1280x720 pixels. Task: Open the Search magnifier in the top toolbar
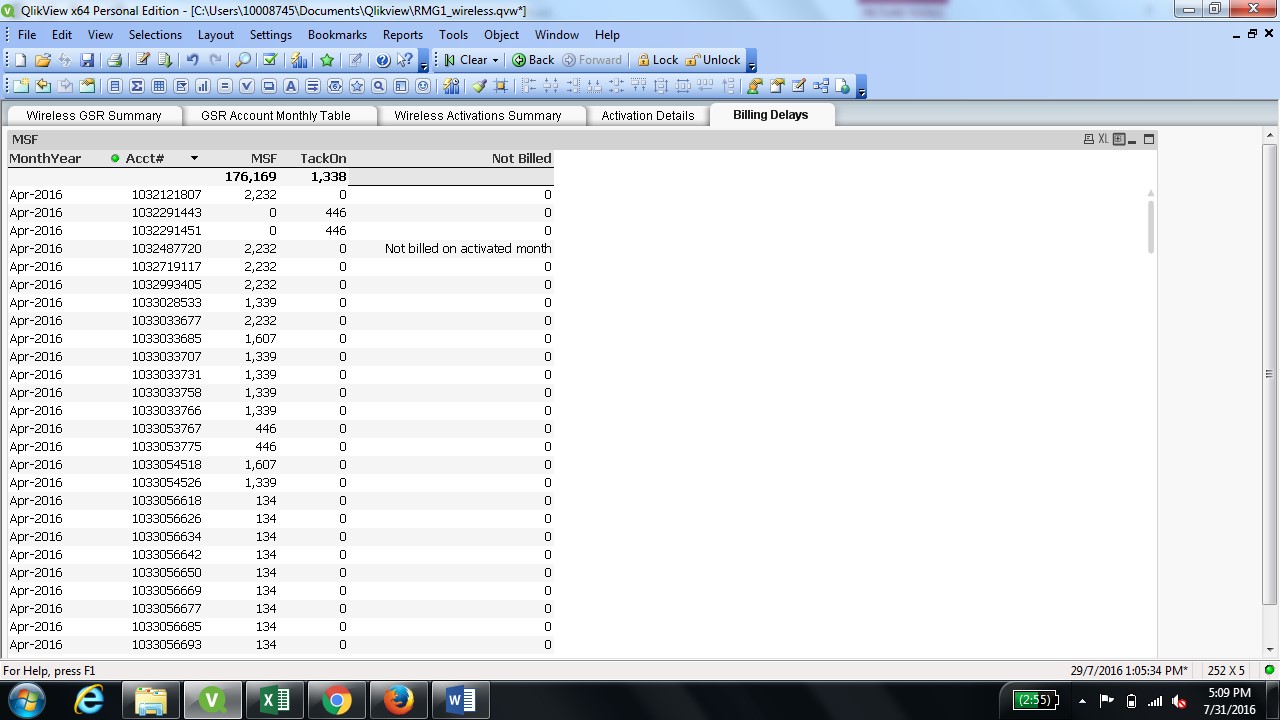click(x=243, y=60)
